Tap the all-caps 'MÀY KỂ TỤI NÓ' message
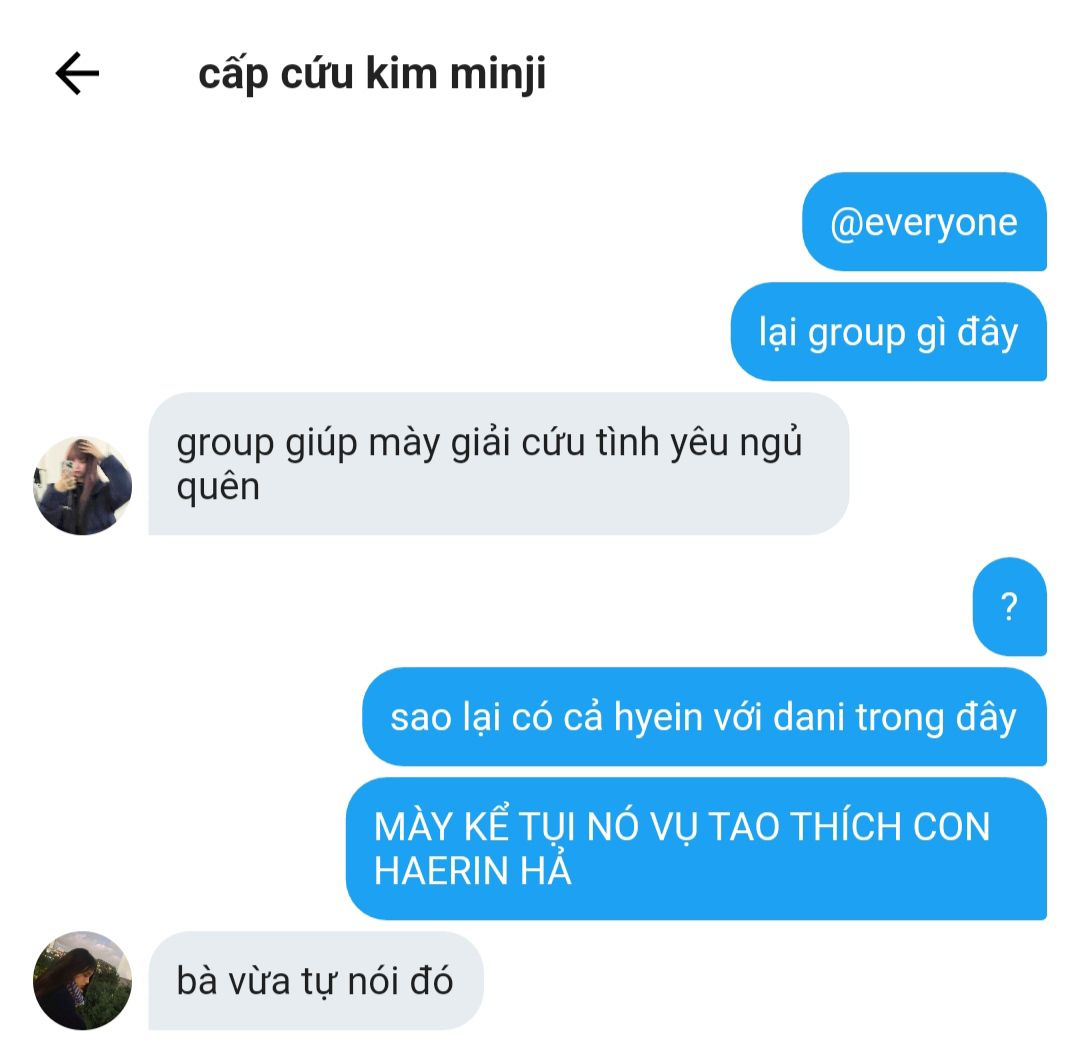This screenshot has height=1041, width=1080. [x=696, y=849]
